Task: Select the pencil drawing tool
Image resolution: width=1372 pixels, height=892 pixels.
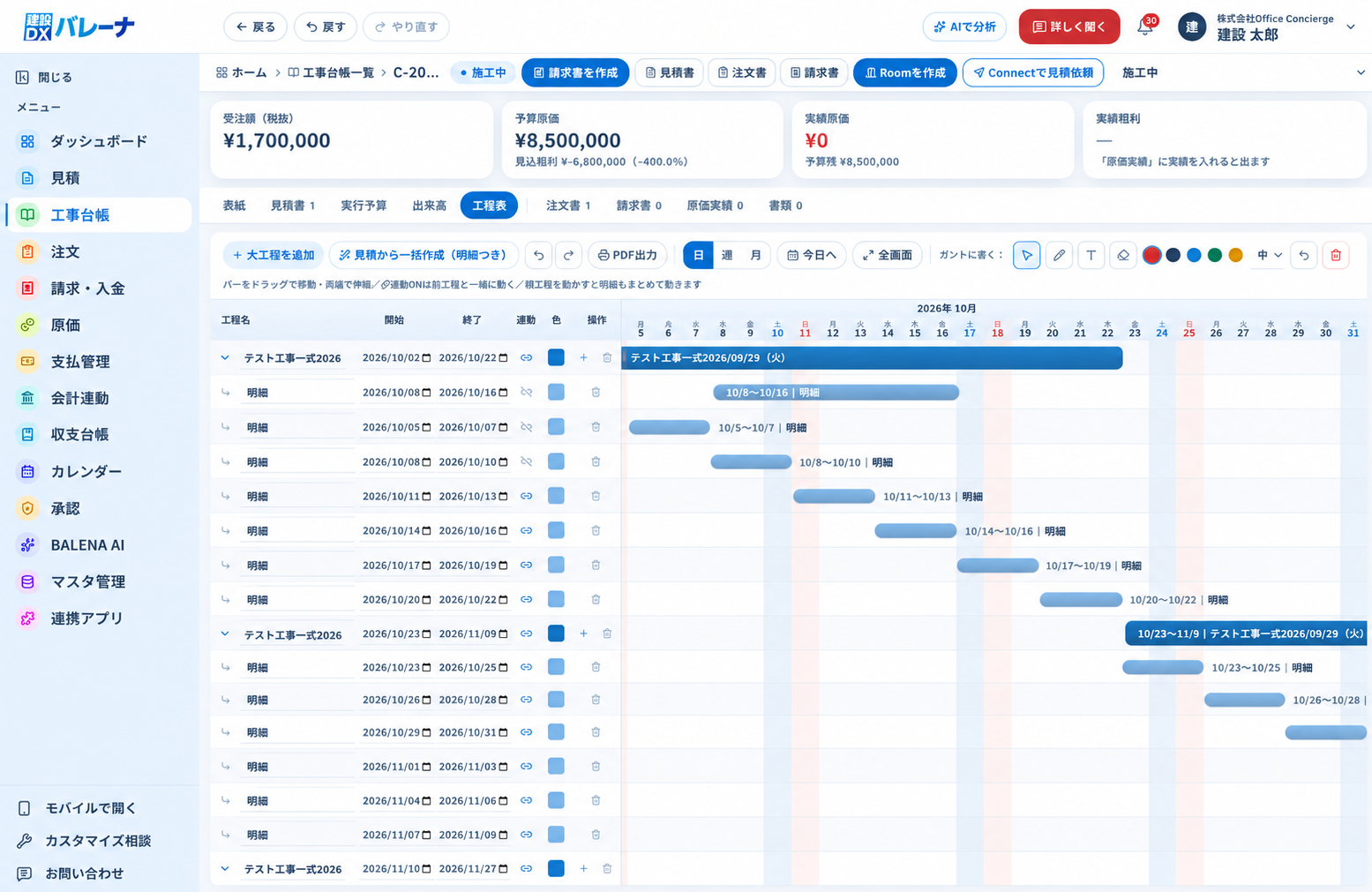Action: (x=1059, y=255)
